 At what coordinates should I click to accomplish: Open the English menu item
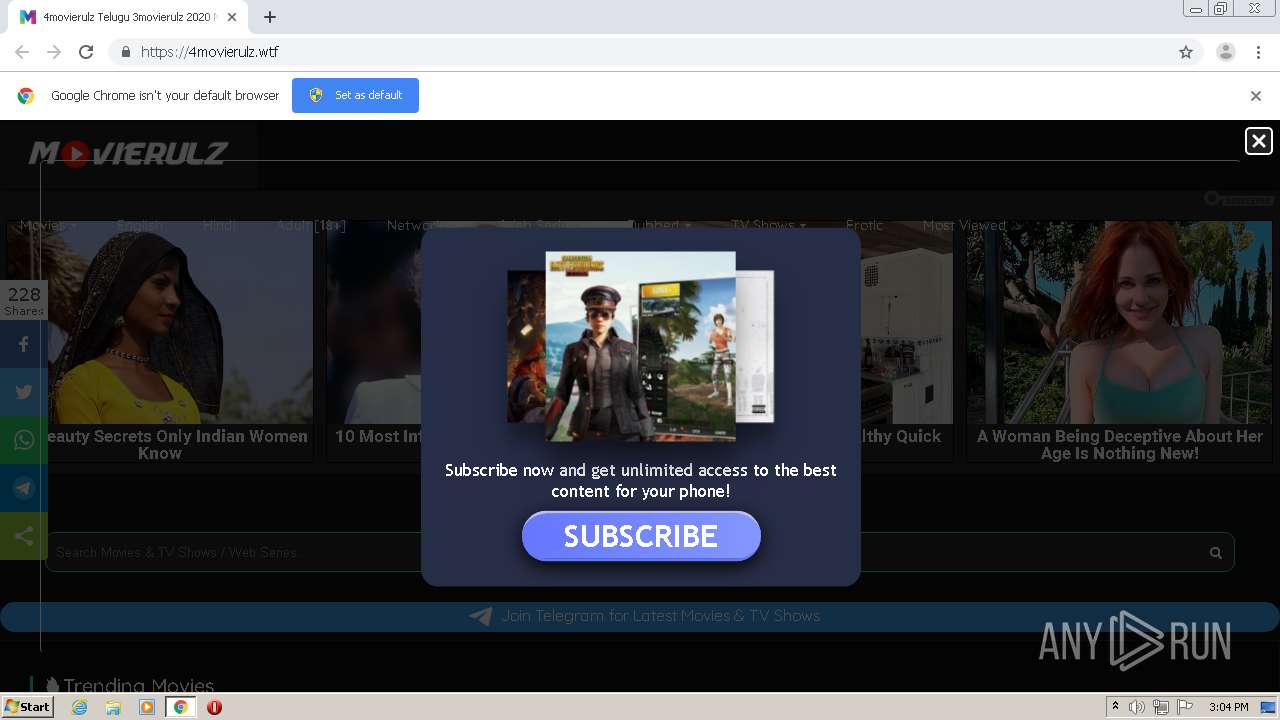[141, 225]
